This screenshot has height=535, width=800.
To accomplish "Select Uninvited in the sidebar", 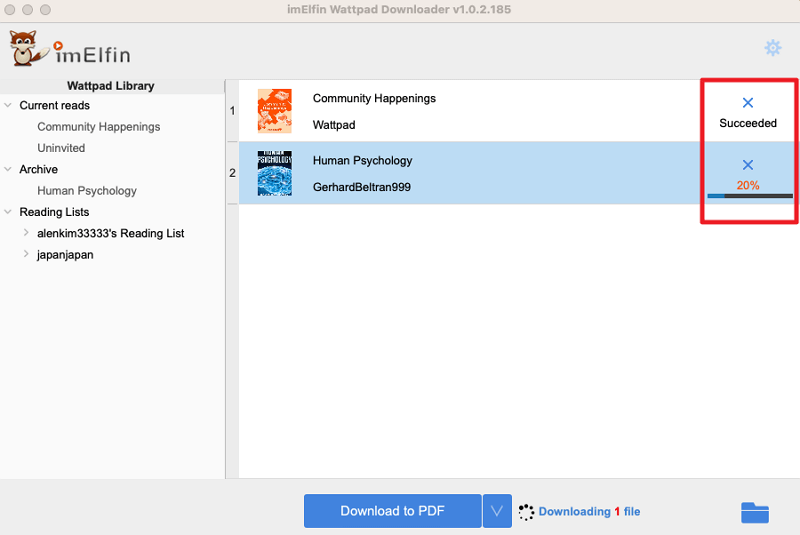I will 61,148.
